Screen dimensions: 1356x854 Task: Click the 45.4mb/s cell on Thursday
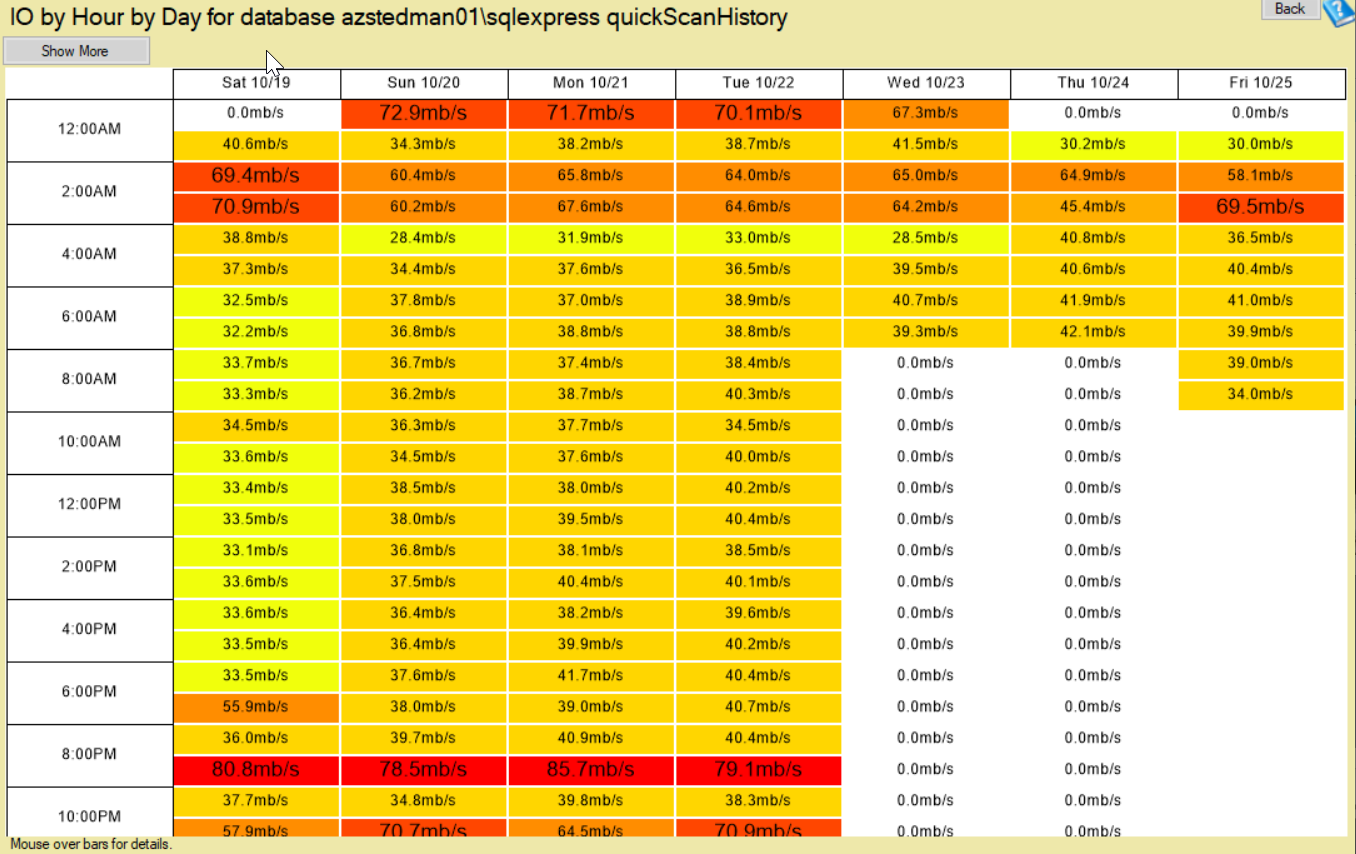(x=1093, y=207)
